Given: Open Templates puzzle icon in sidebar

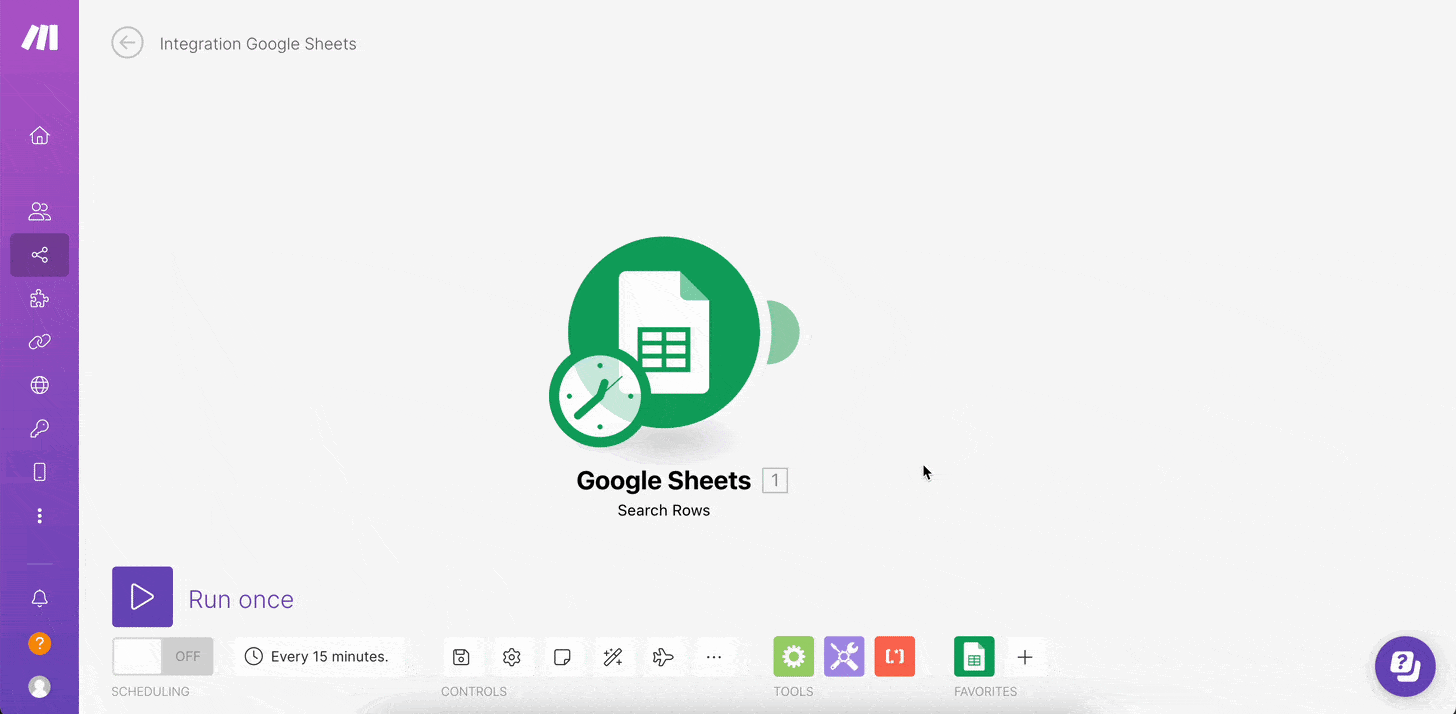Looking at the screenshot, I should (39, 298).
